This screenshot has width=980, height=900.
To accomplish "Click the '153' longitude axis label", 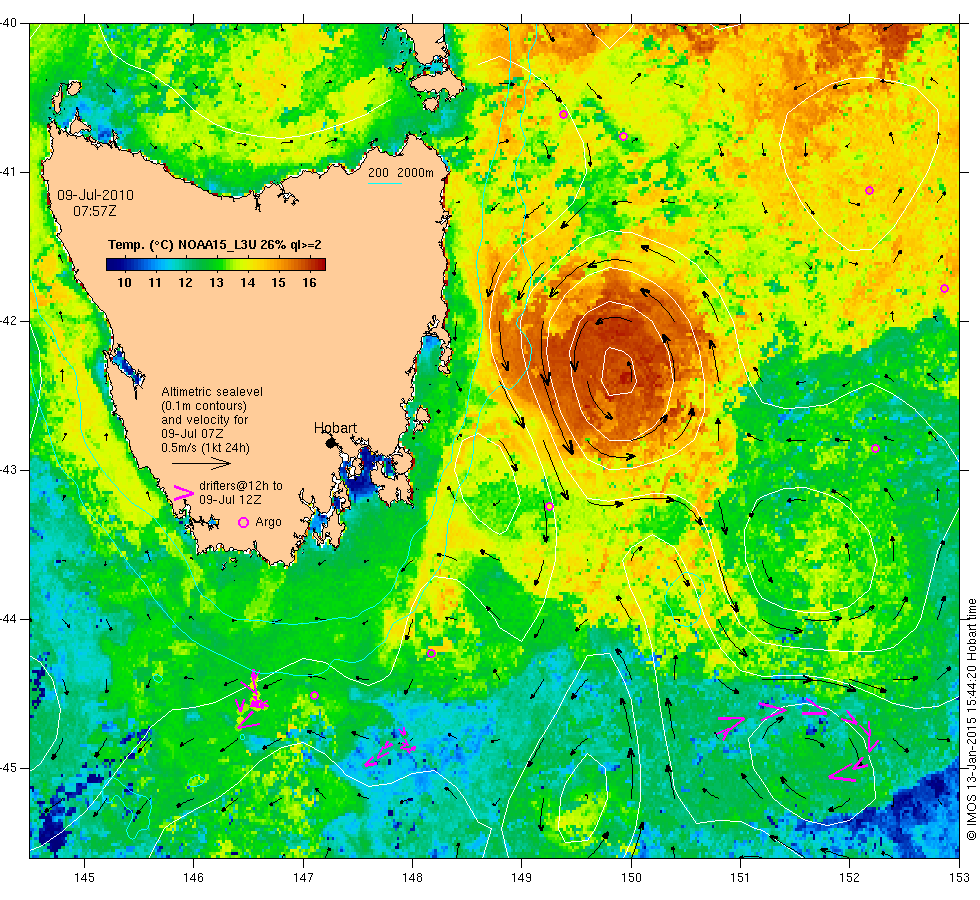I will 959,878.
